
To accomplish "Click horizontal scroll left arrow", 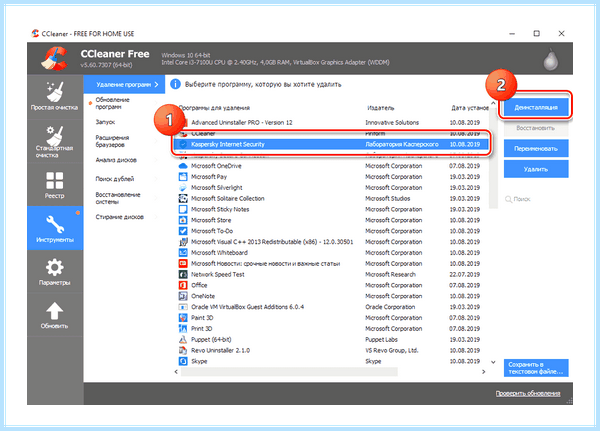I will [176, 372].
